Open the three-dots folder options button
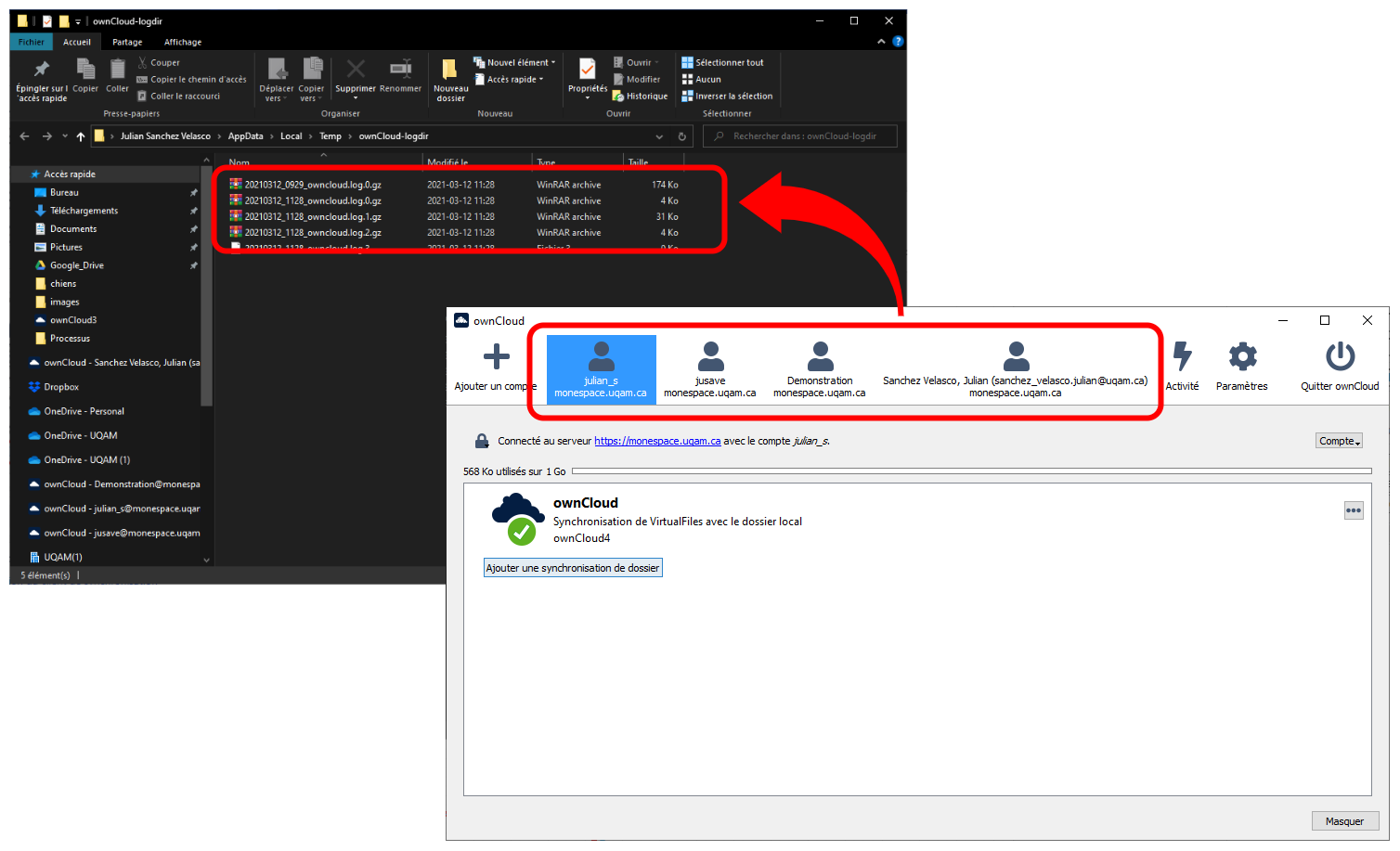1400x851 pixels. (1354, 510)
